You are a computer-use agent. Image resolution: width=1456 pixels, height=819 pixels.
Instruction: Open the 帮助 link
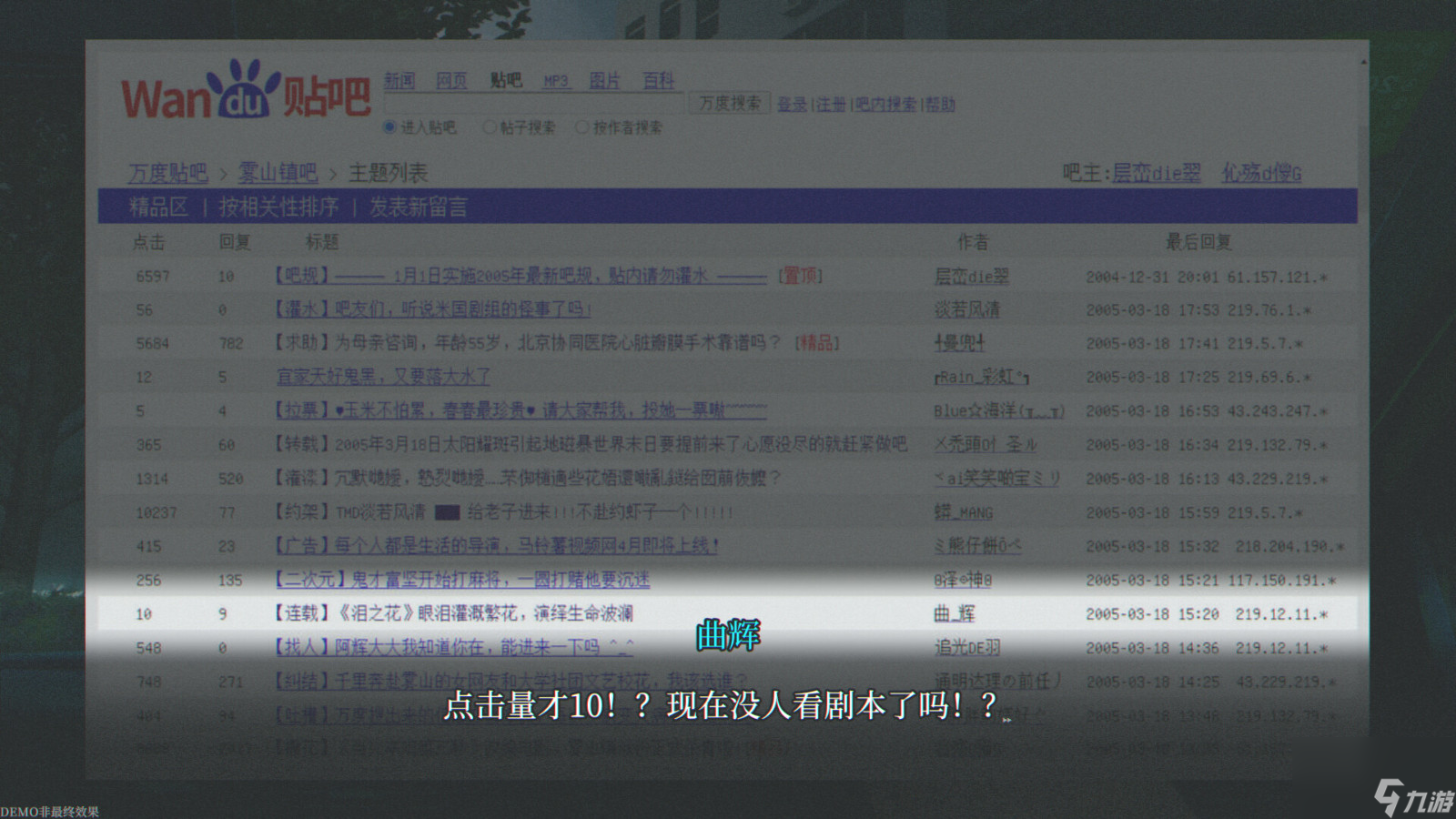(941, 105)
